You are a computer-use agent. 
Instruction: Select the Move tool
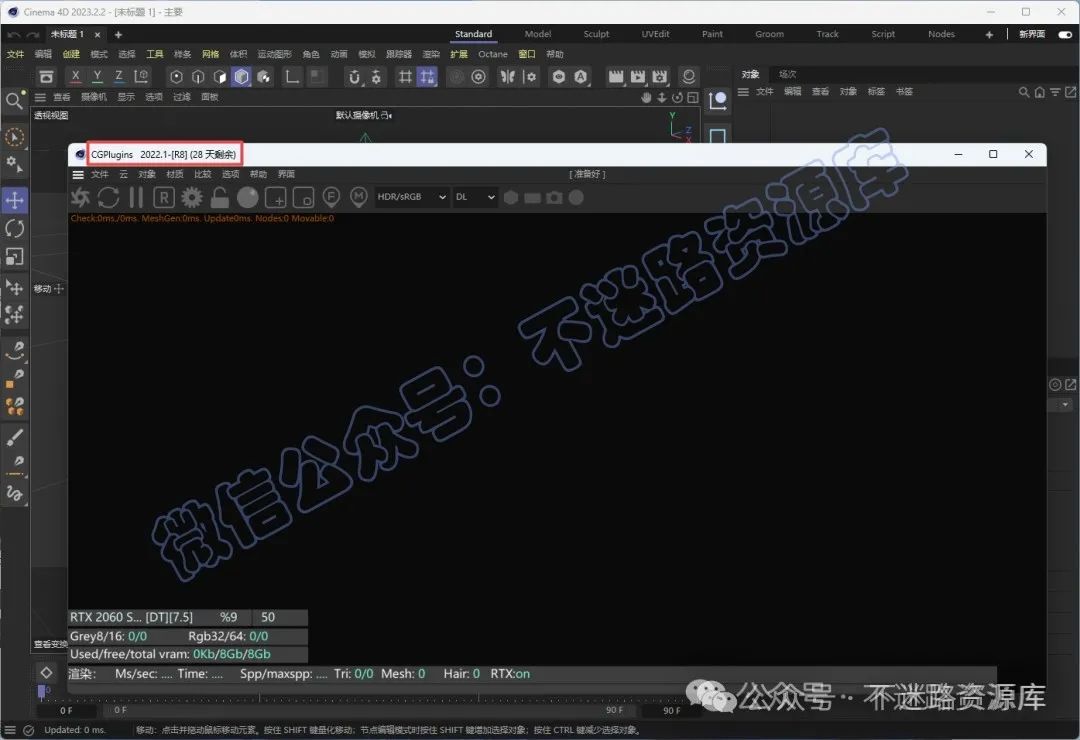tap(14, 201)
